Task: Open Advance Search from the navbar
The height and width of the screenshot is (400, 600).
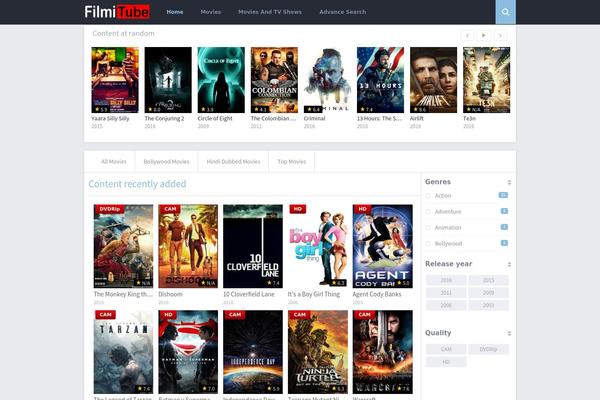Action: pyautogui.click(x=342, y=12)
